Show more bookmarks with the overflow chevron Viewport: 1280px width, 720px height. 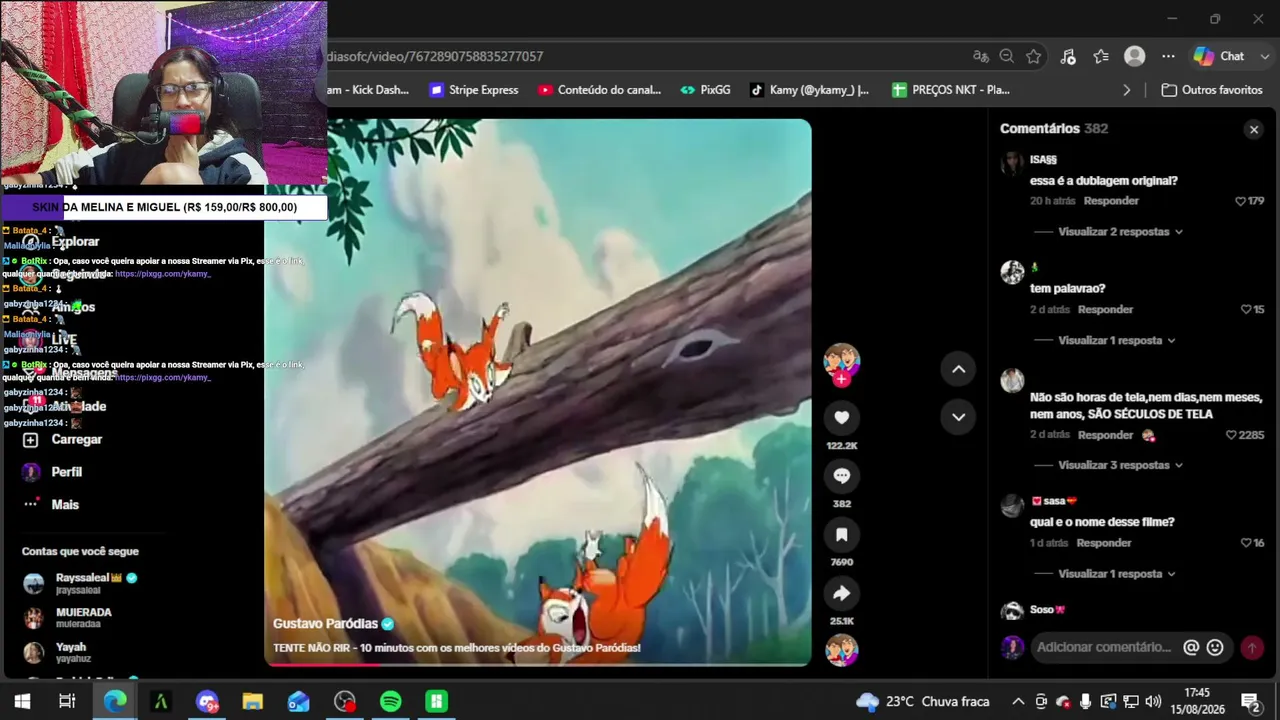1126,90
